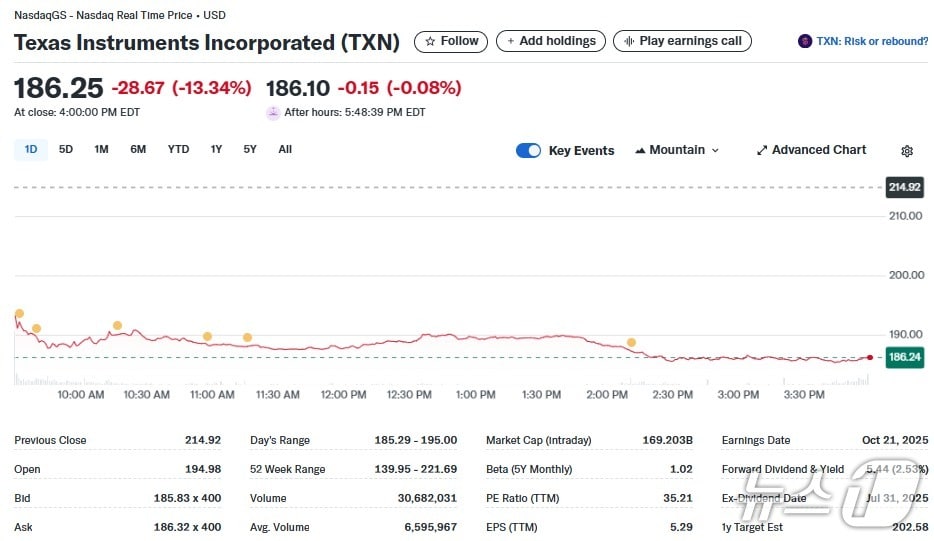Play earnings call audio
Image resolution: width=934 pixels, height=541 pixels.
(682, 41)
